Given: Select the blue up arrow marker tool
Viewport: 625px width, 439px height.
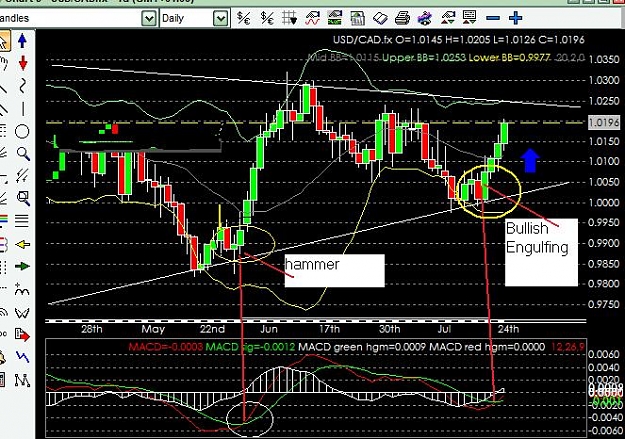Looking at the screenshot, I should (22, 41).
